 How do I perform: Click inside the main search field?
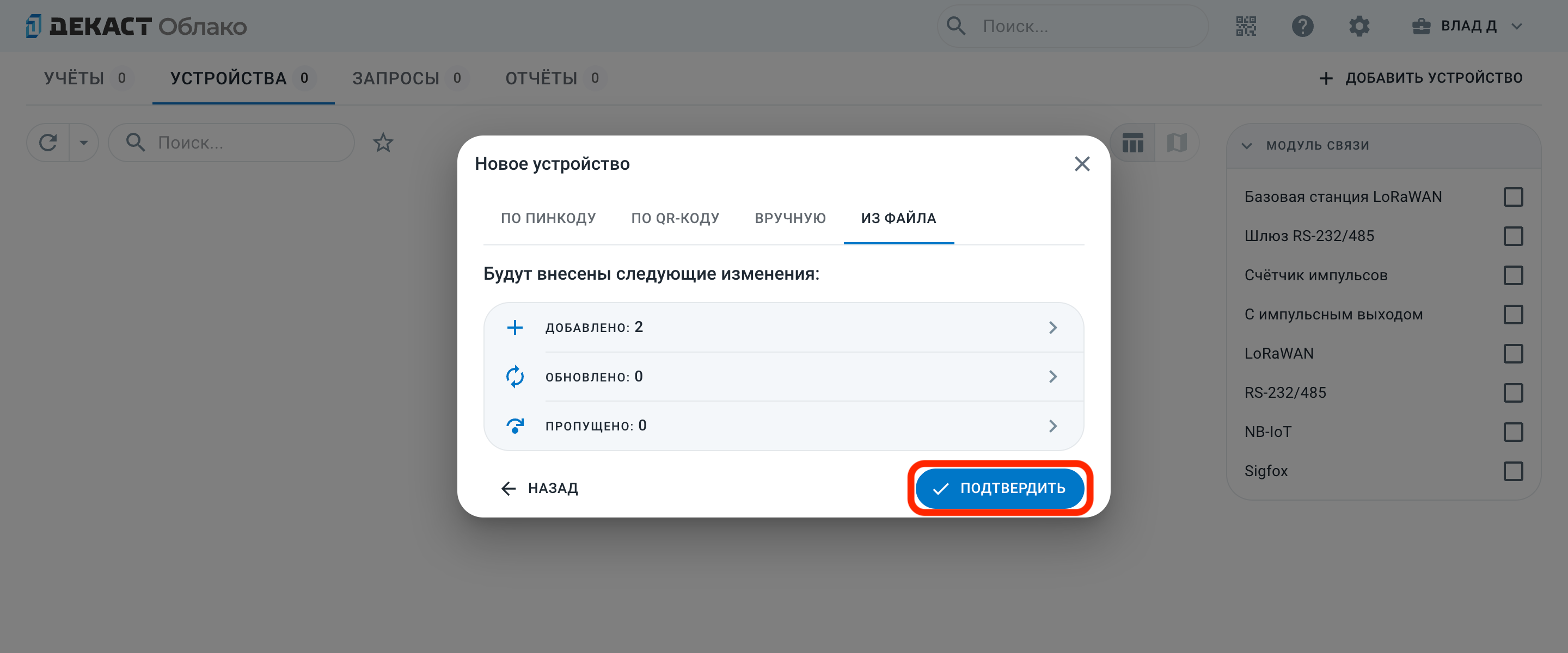coord(1071,26)
